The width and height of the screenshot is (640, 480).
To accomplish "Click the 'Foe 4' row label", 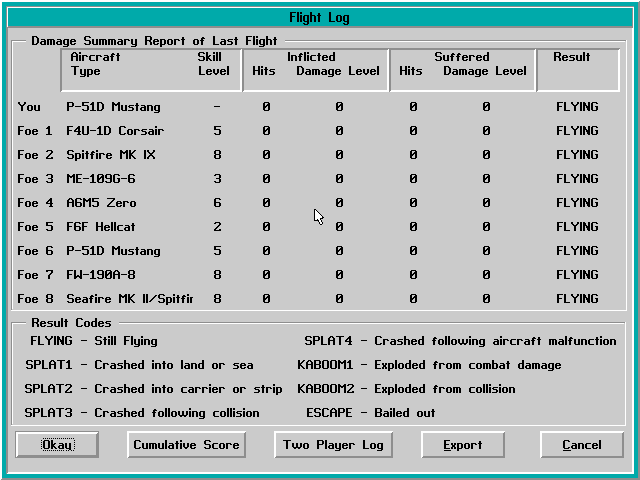I will pyautogui.click(x=35, y=203).
